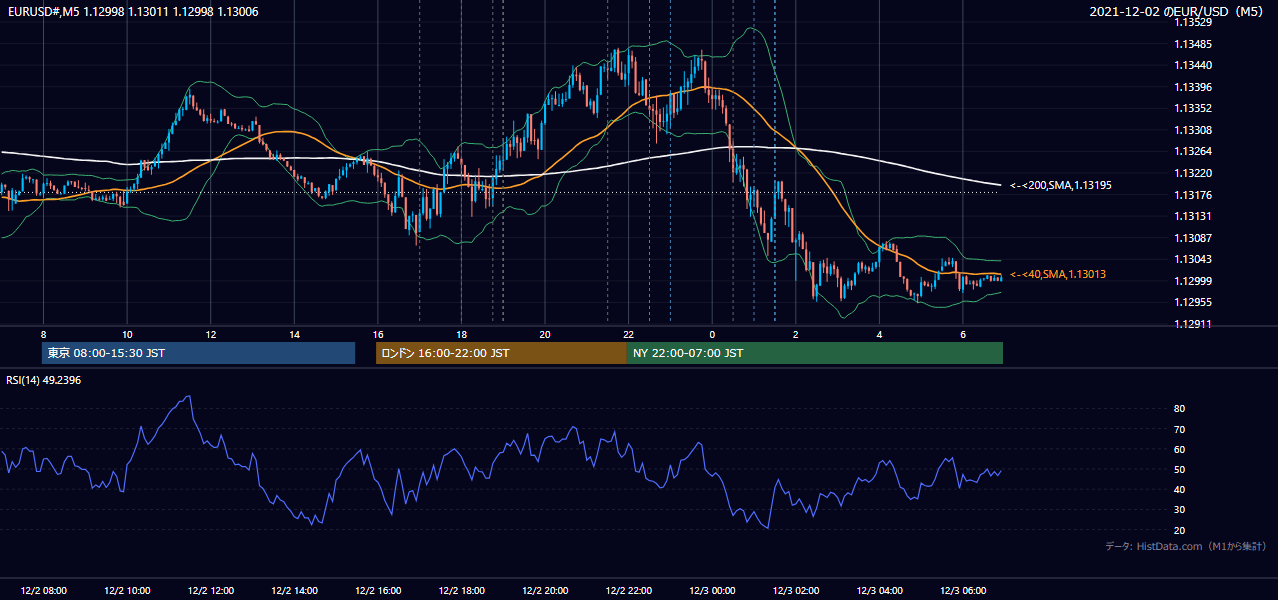Click hour tick 16 under the price chart
Screen dimensions: 1278x600
[377, 334]
